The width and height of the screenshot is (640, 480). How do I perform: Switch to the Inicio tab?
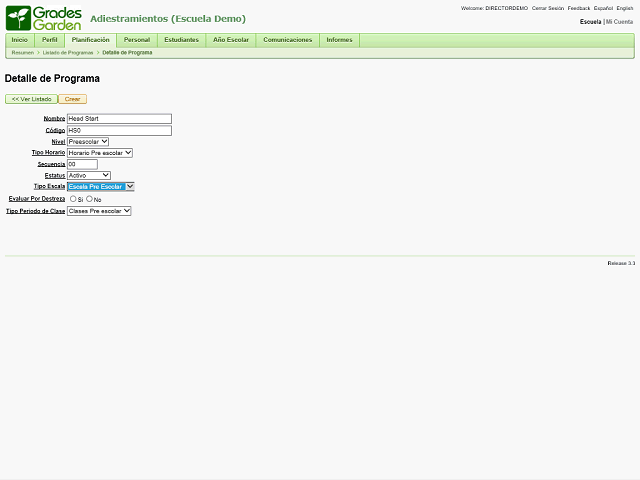pyautogui.click(x=19, y=40)
